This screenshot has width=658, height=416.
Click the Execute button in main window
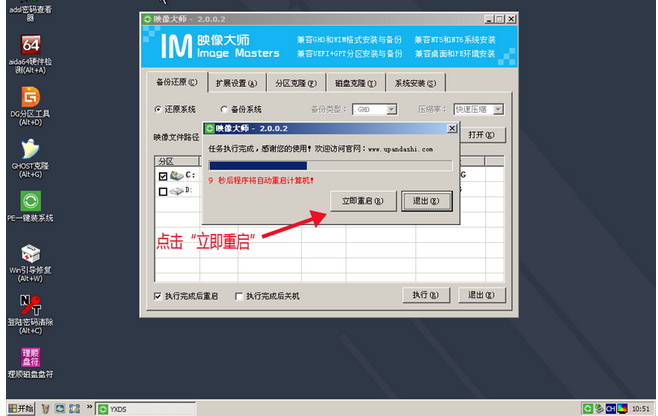pos(426,295)
